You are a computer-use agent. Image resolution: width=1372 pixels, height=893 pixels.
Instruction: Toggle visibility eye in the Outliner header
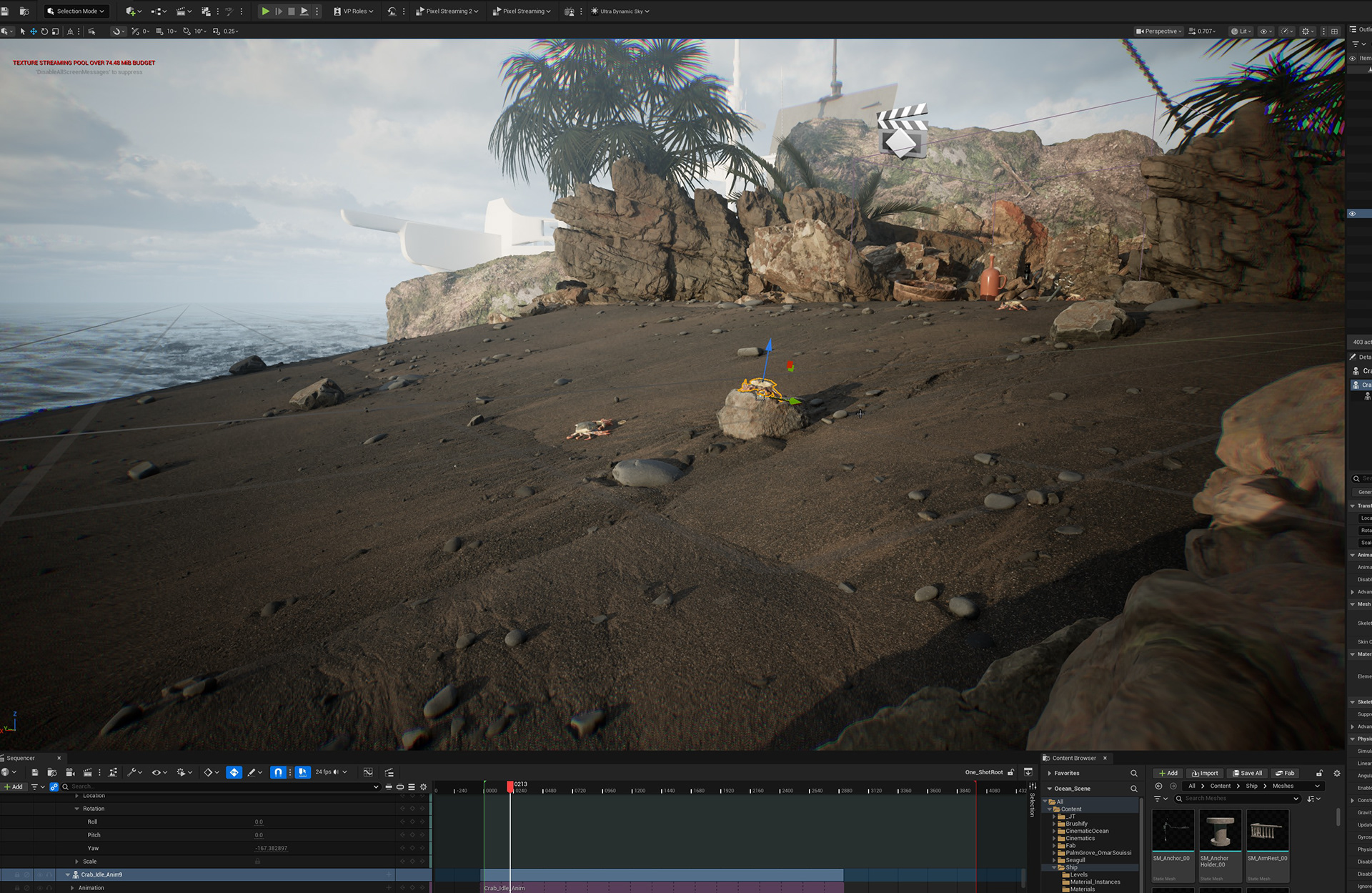(x=1352, y=59)
